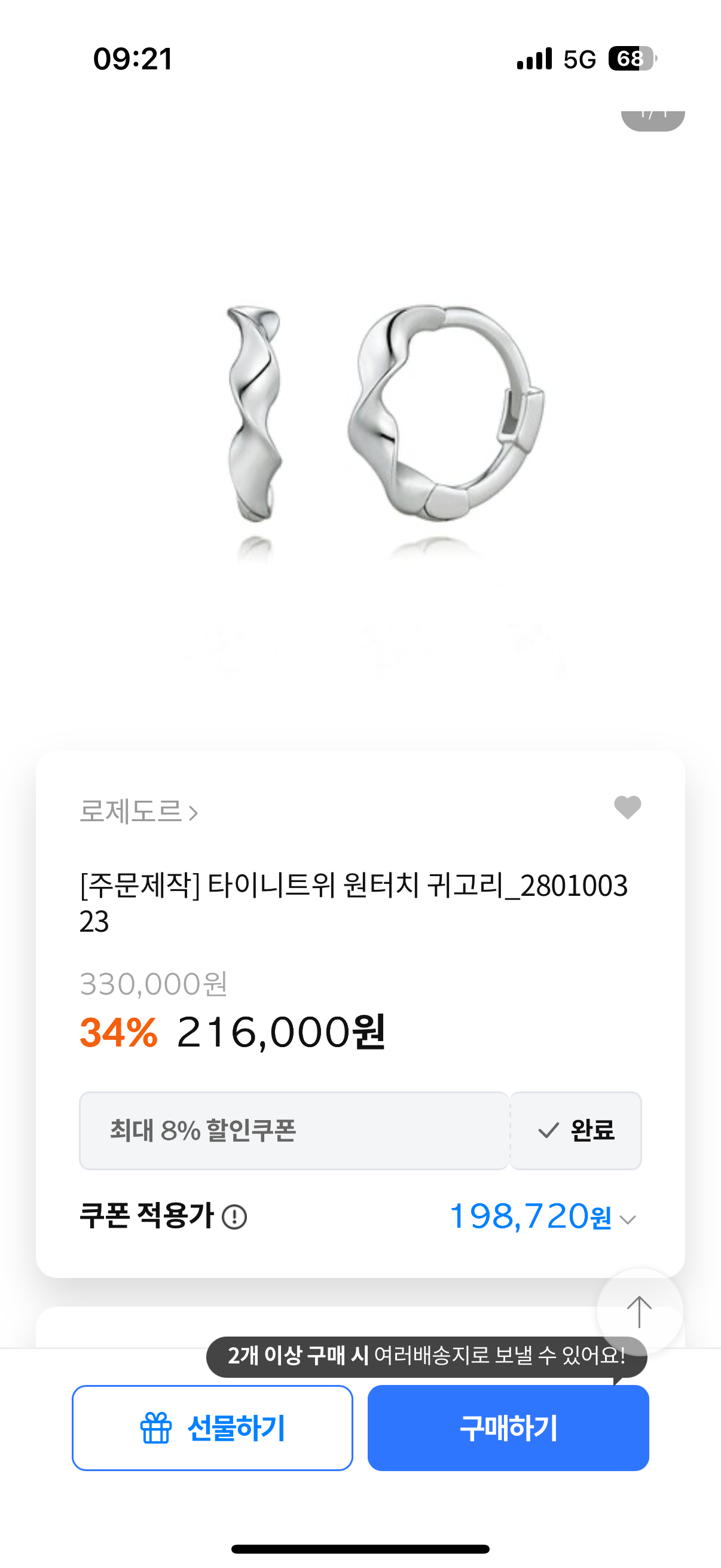Tap the gift box icon
This screenshot has width=721, height=1568.
(x=156, y=1428)
